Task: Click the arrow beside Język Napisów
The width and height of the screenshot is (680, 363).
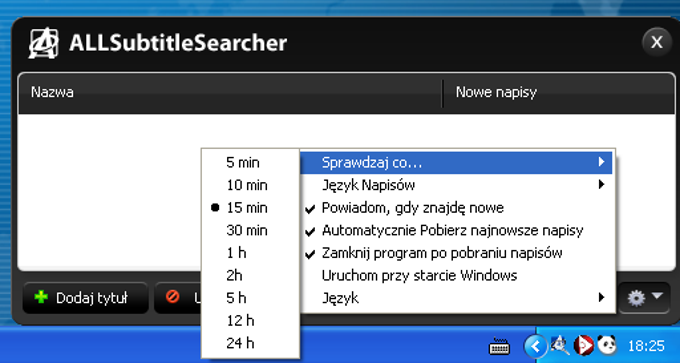Action: pyautogui.click(x=601, y=185)
